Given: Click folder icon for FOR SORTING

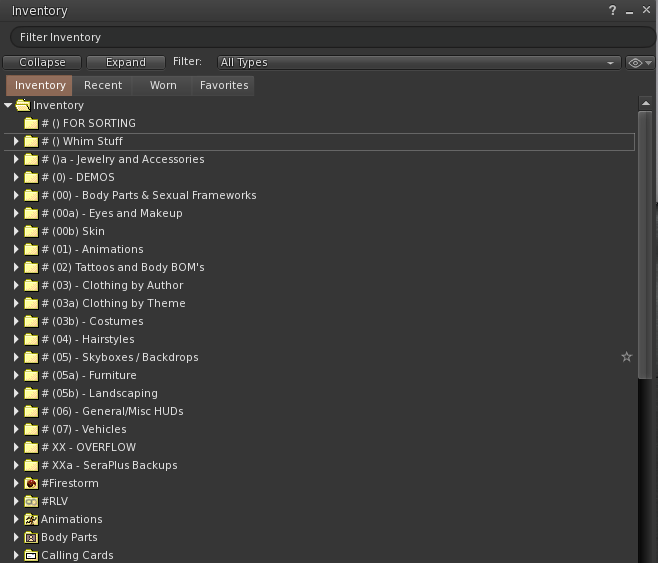Looking at the screenshot, I should pos(31,123).
